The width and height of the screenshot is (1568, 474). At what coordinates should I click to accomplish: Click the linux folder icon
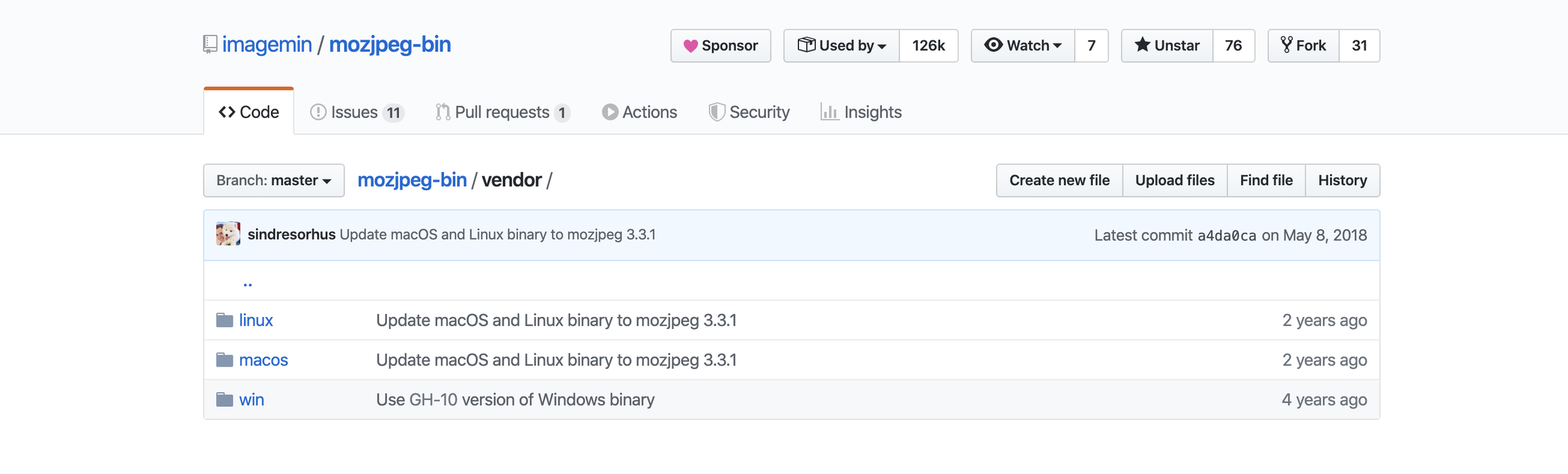(x=225, y=320)
